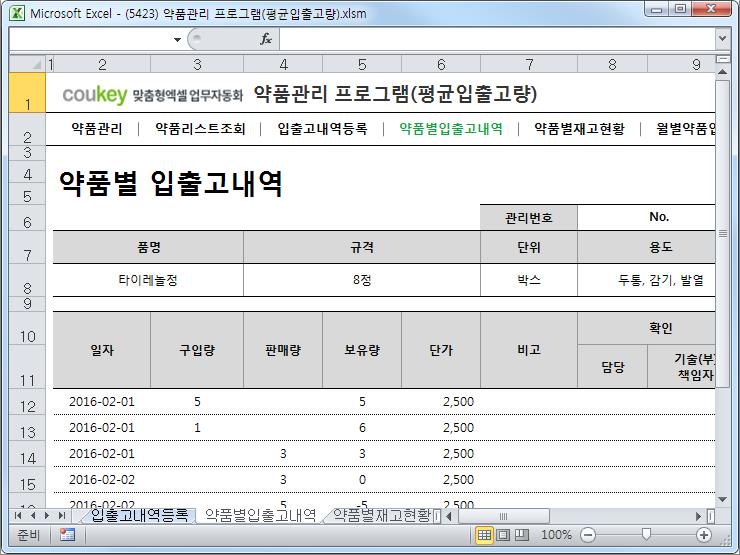Switch to 약품별입출고내역 sheet tab

(260, 515)
